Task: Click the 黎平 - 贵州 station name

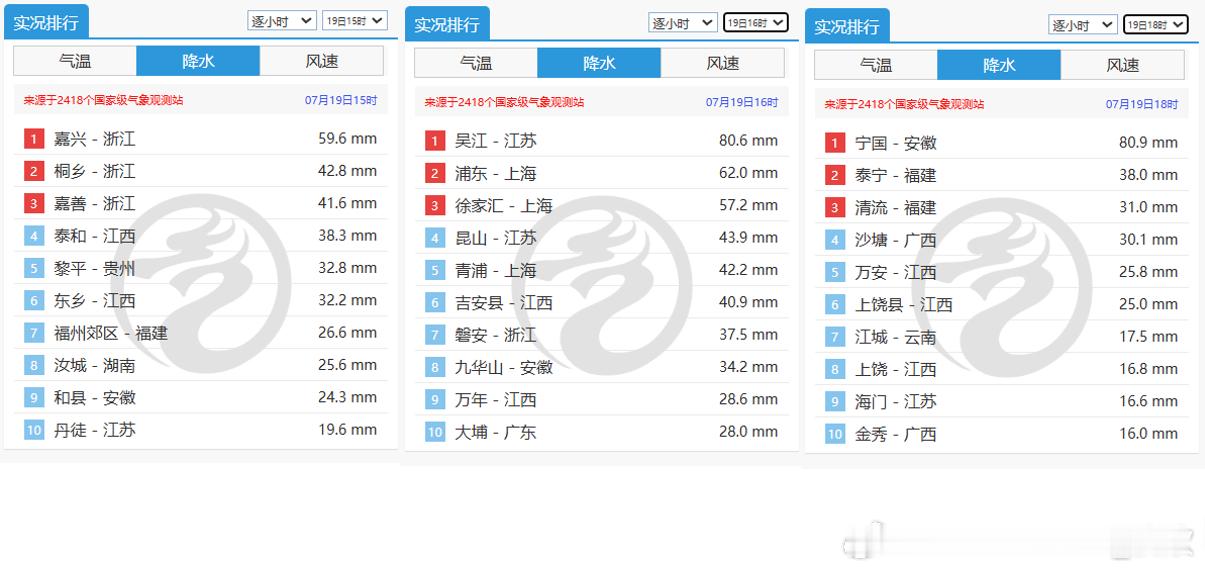Action: click(x=94, y=268)
